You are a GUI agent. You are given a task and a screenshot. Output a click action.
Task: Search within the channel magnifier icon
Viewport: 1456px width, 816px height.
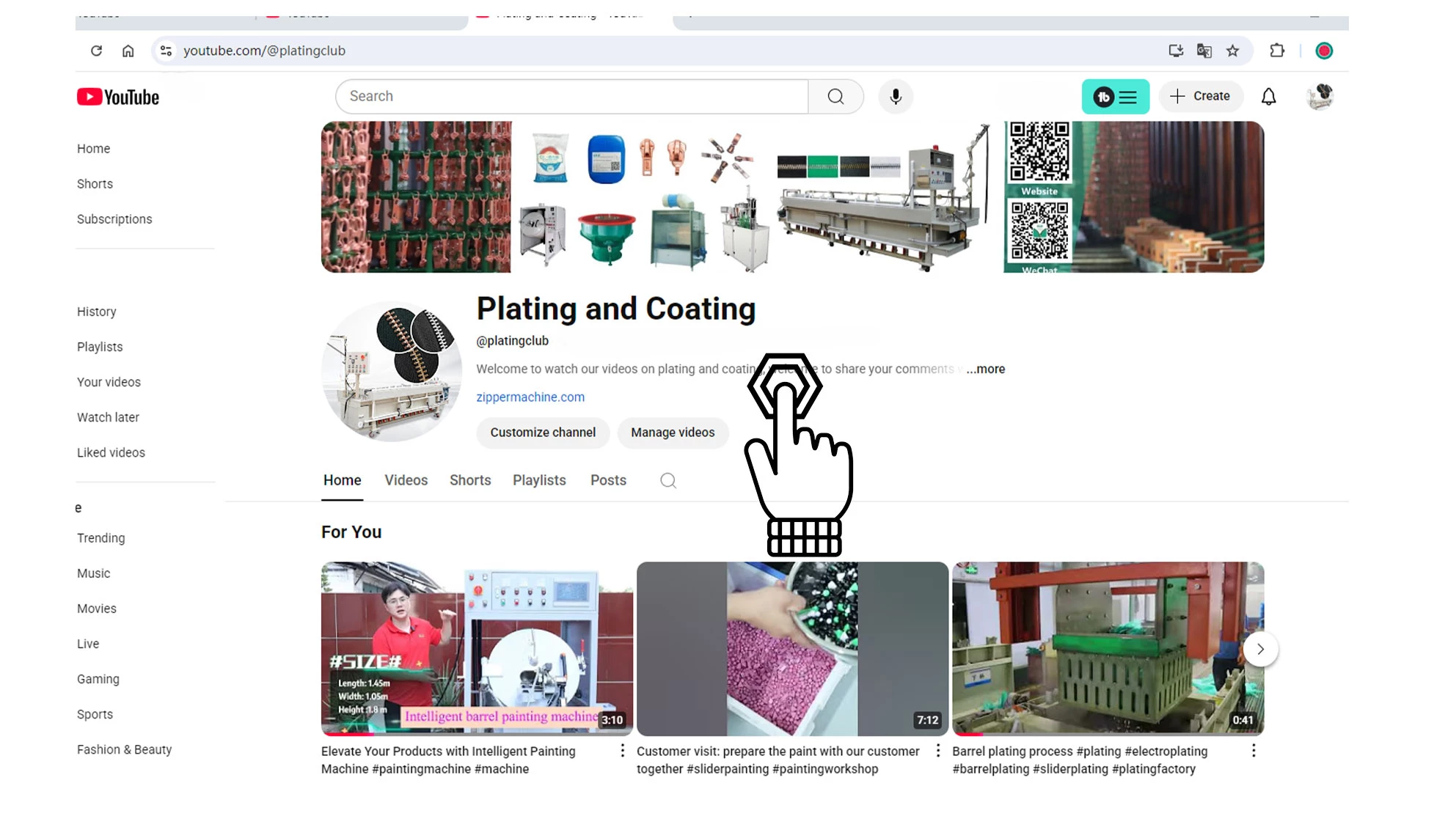click(668, 480)
